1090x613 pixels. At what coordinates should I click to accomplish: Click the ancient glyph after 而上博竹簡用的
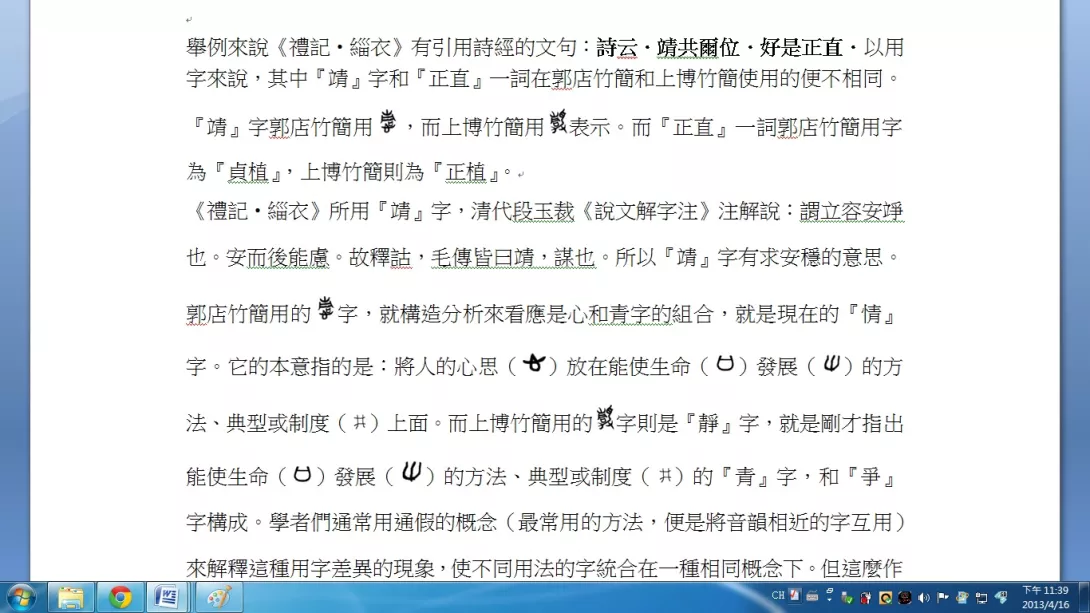tap(605, 417)
